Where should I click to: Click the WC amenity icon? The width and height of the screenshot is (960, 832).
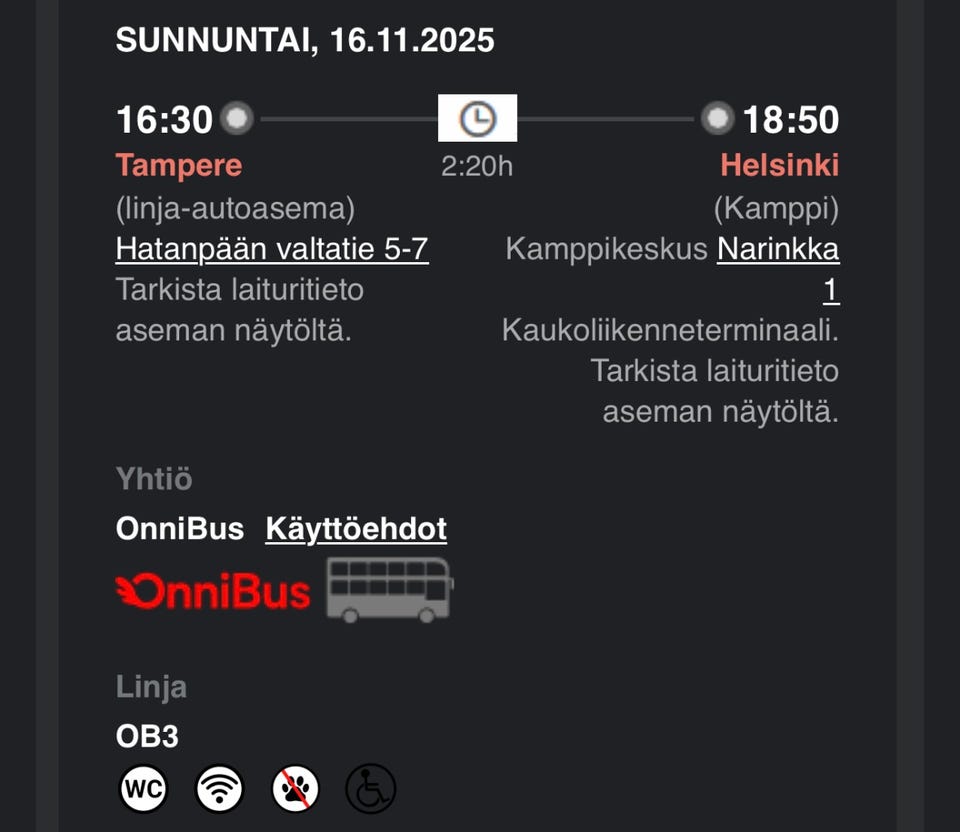(x=143, y=788)
